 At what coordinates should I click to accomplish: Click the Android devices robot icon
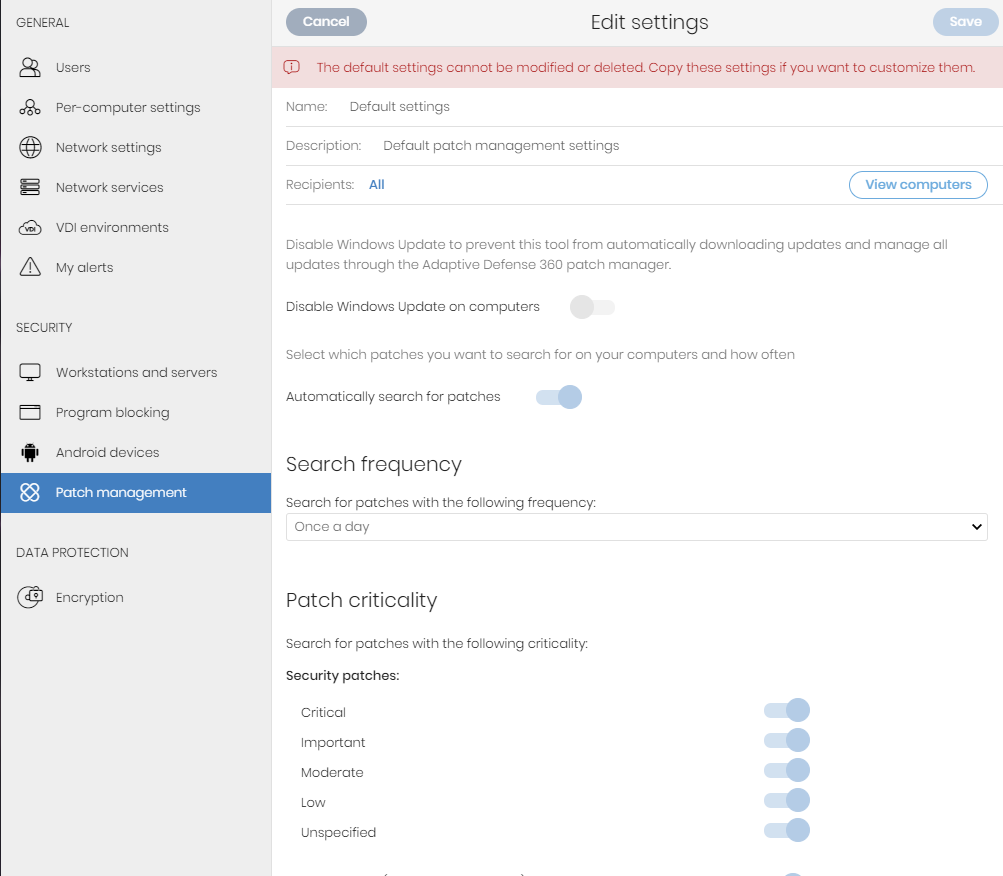(30, 453)
